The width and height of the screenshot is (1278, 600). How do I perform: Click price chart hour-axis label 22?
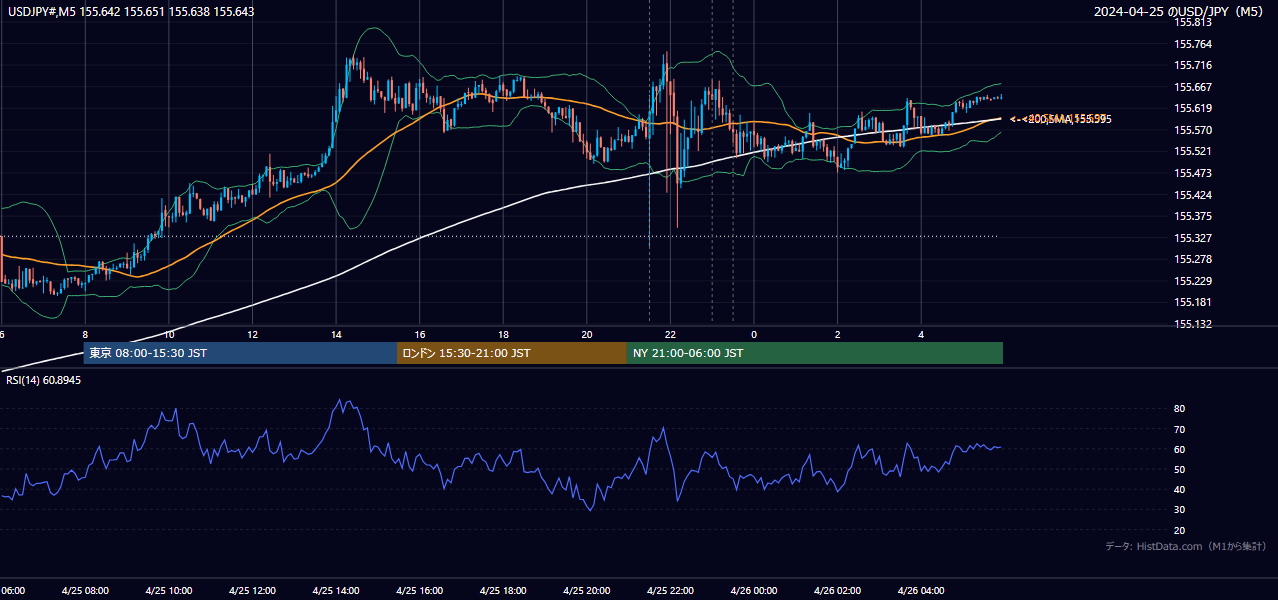tap(670, 334)
